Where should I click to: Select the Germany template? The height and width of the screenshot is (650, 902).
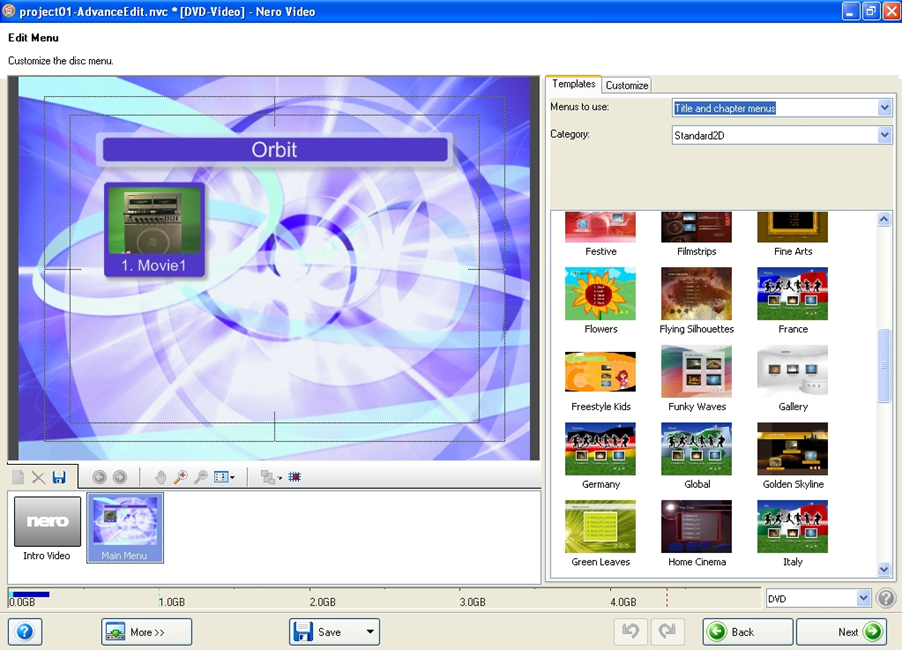click(601, 456)
